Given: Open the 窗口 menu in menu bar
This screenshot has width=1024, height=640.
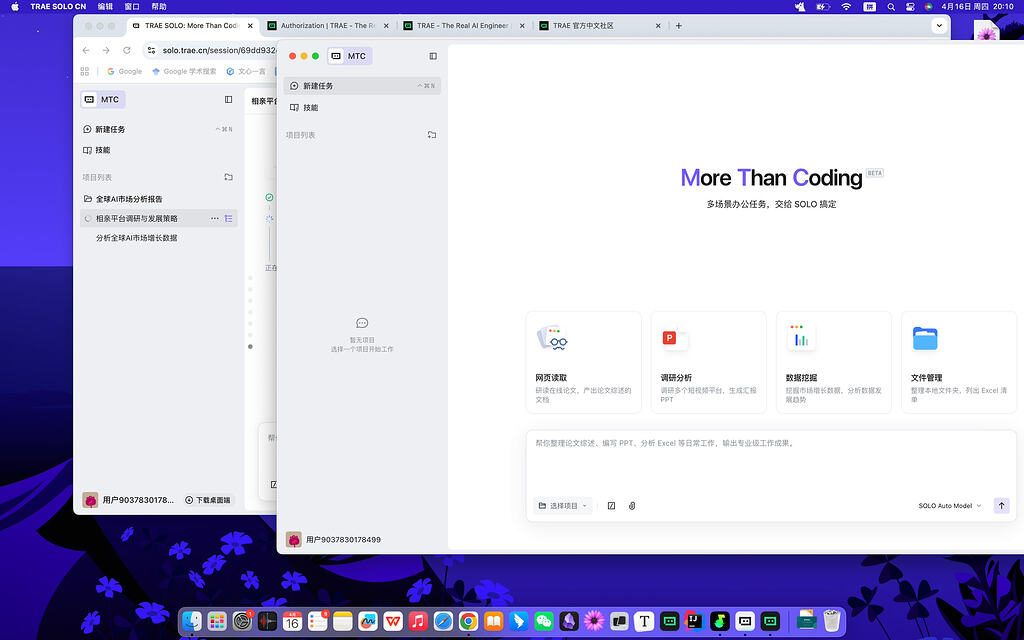Looking at the screenshot, I should pyautogui.click(x=132, y=7).
